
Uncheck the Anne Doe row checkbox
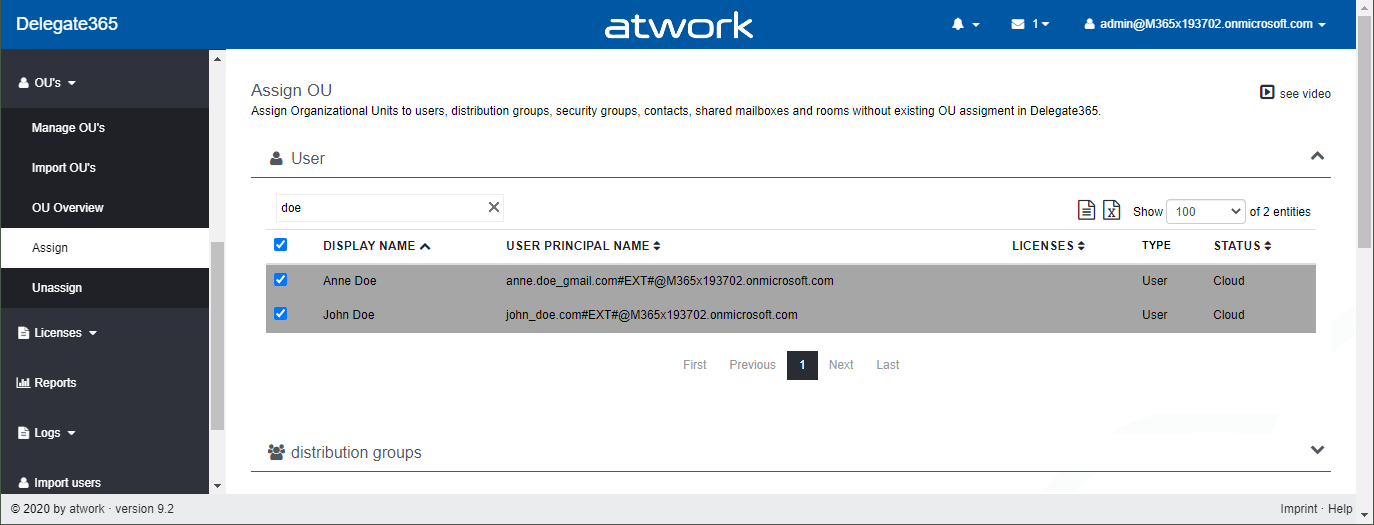click(x=280, y=280)
